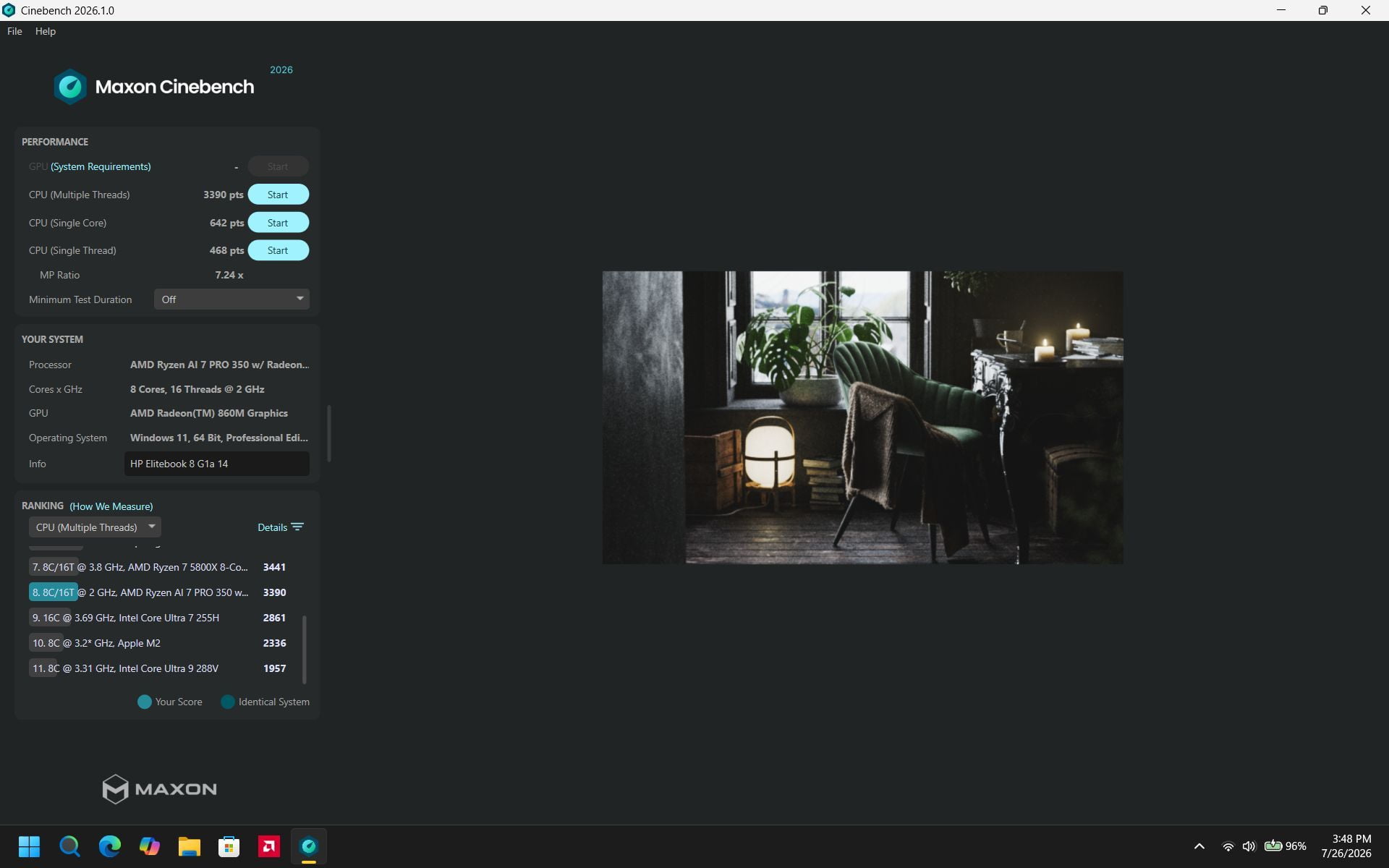Select the AMD Ryzen AI 7 PRO 350 ranking row
The height and width of the screenshot is (868, 1389).
pyautogui.click(x=159, y=592)
